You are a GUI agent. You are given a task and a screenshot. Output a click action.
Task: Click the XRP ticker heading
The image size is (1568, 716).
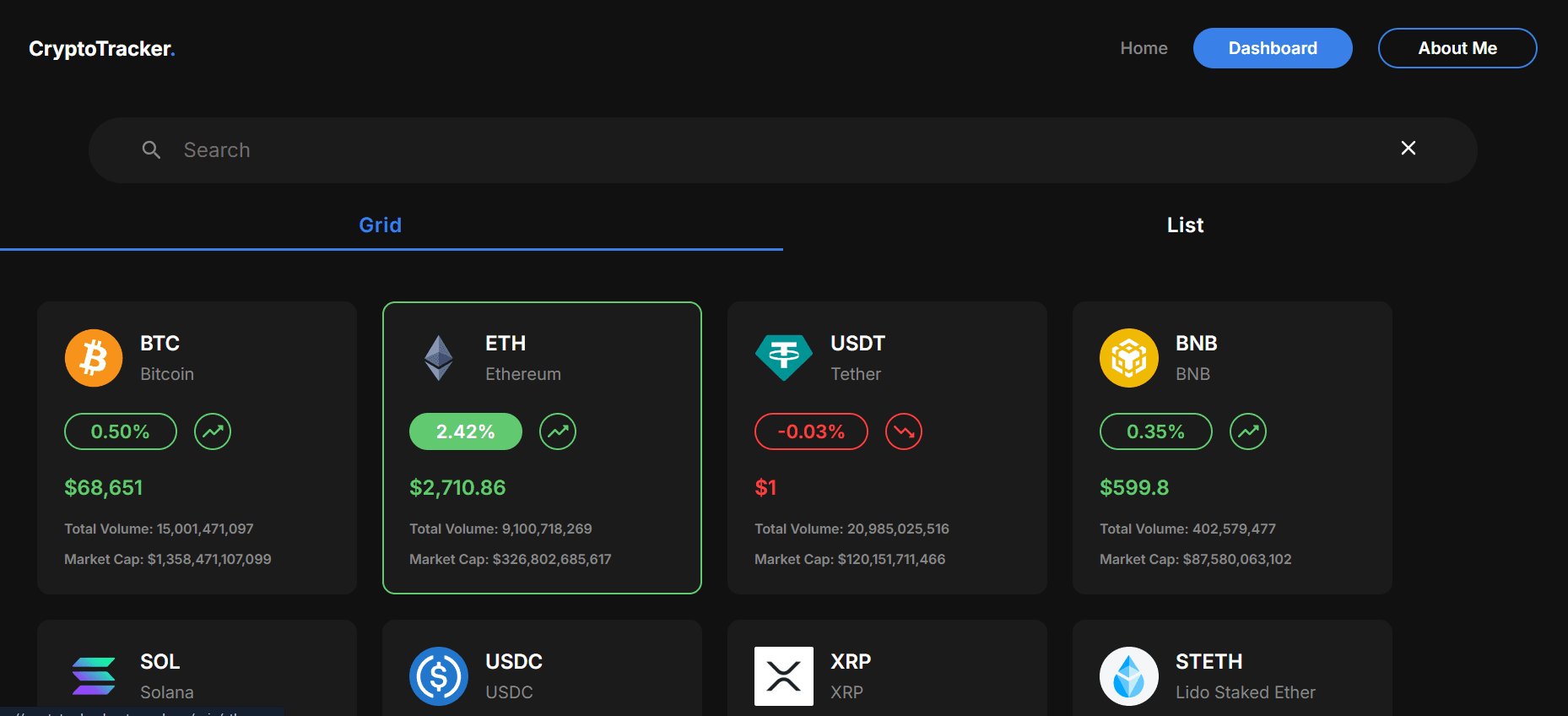click(x=851, y=662)
